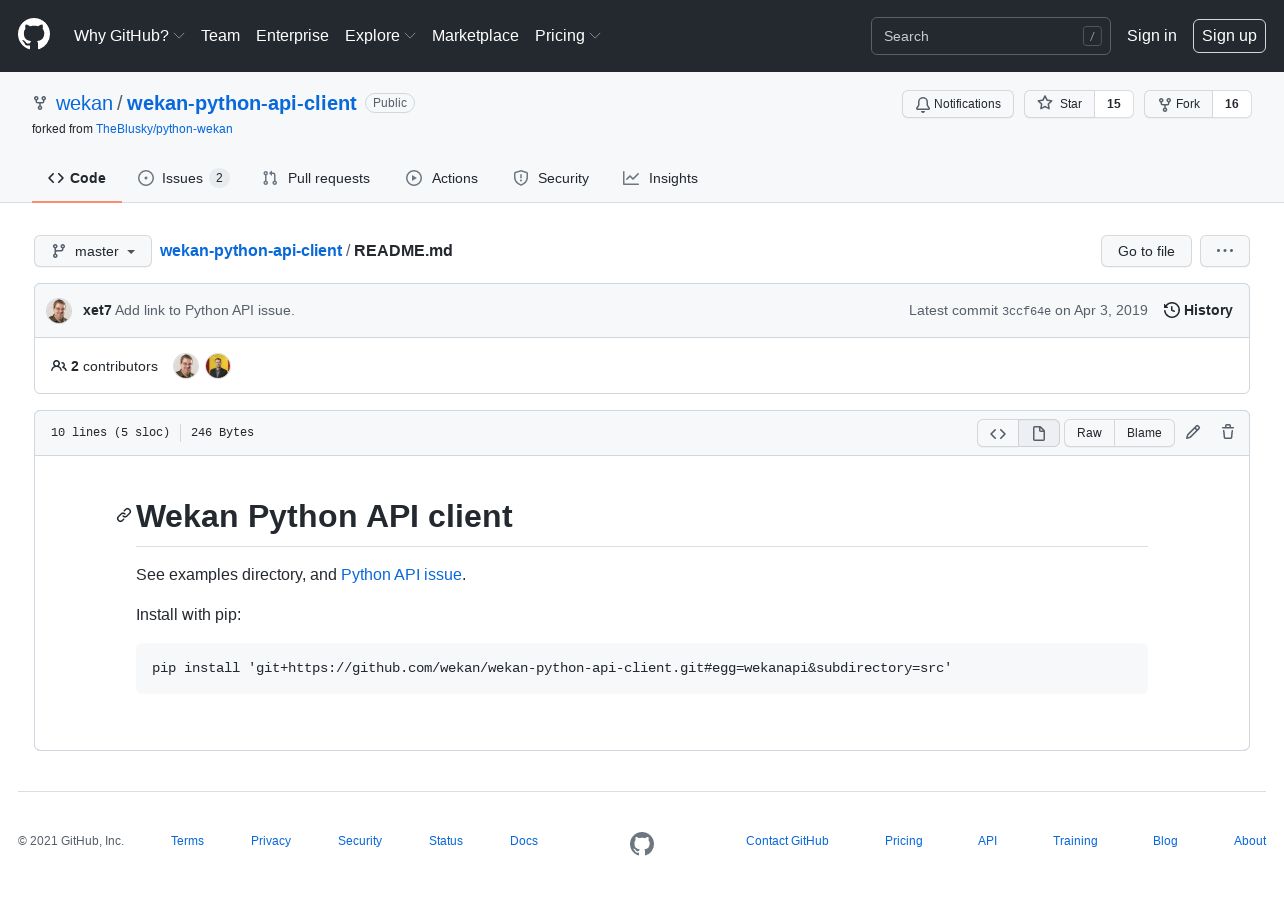Screen dimensions: 1284x906
Task: Switch to the Code tab
Action: 77,178
